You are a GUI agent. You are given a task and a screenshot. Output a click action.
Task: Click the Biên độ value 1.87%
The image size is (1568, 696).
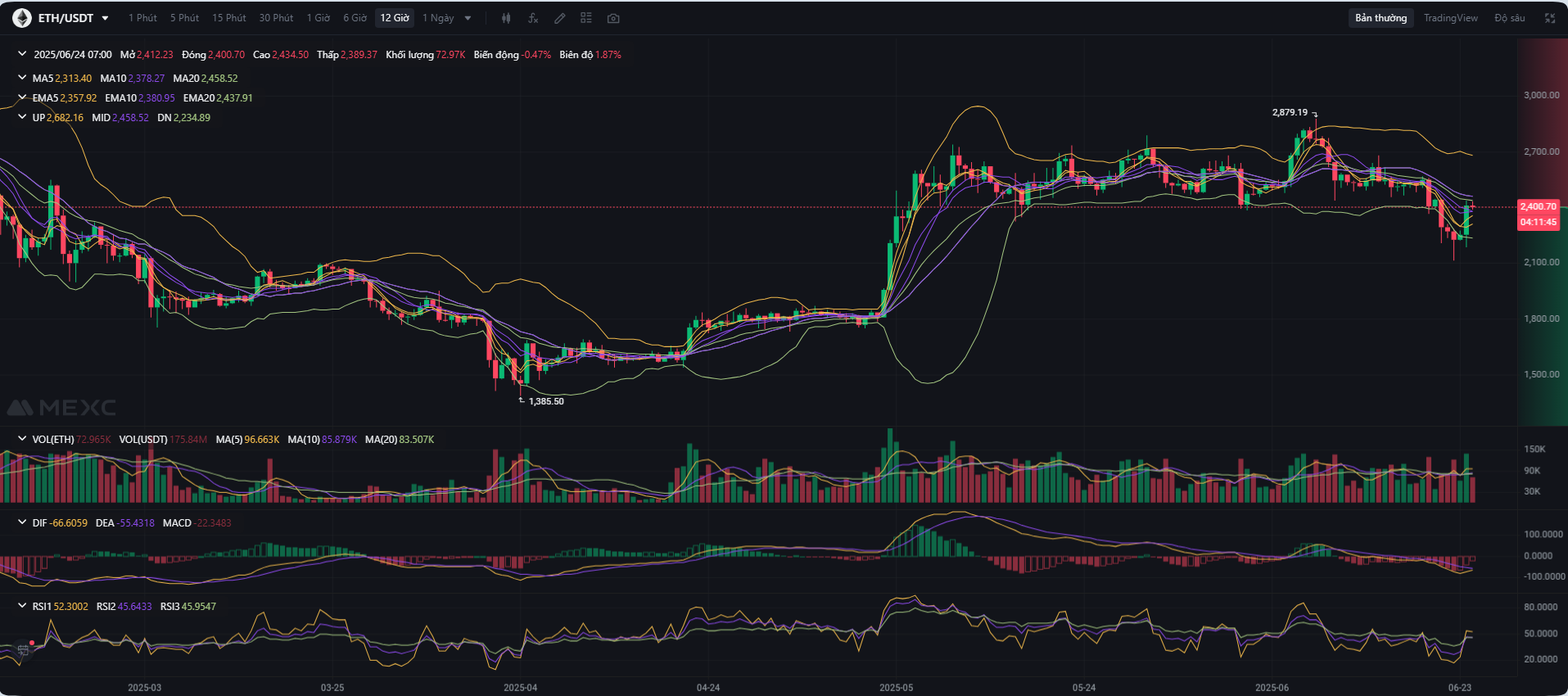click(x=608, y=55)
